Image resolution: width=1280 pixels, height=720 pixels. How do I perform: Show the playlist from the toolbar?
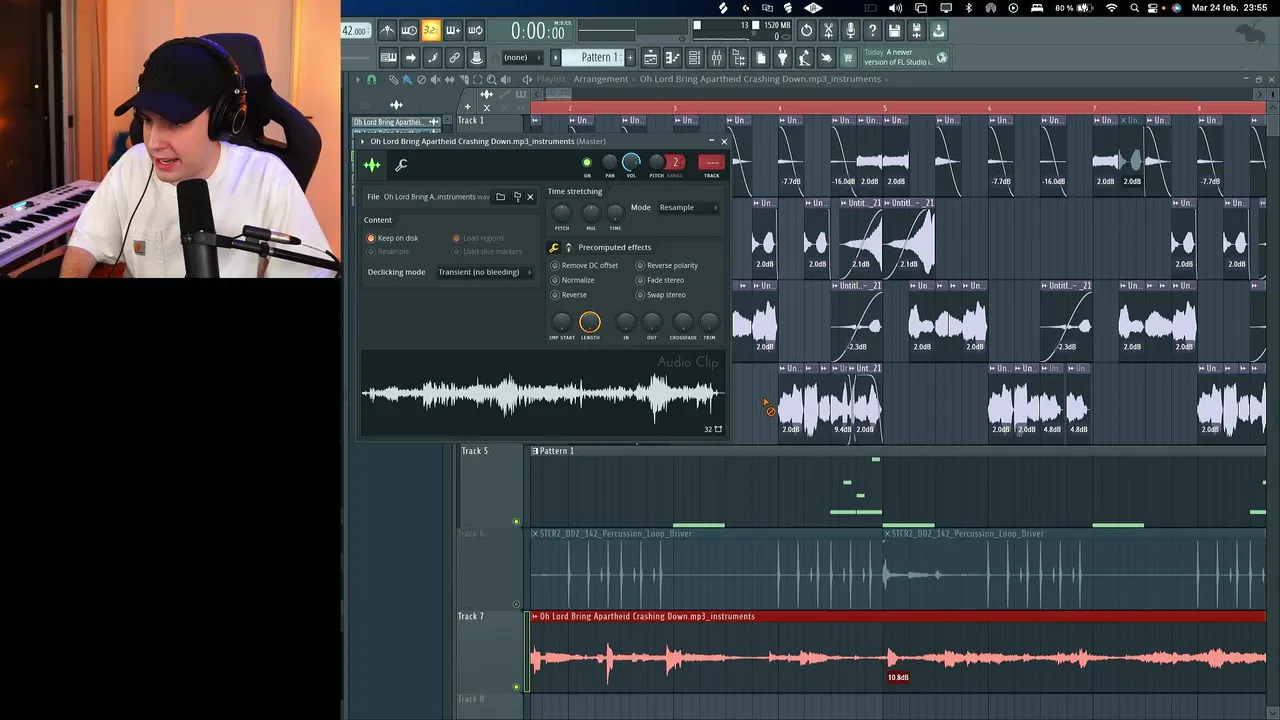tap(650, 57)
